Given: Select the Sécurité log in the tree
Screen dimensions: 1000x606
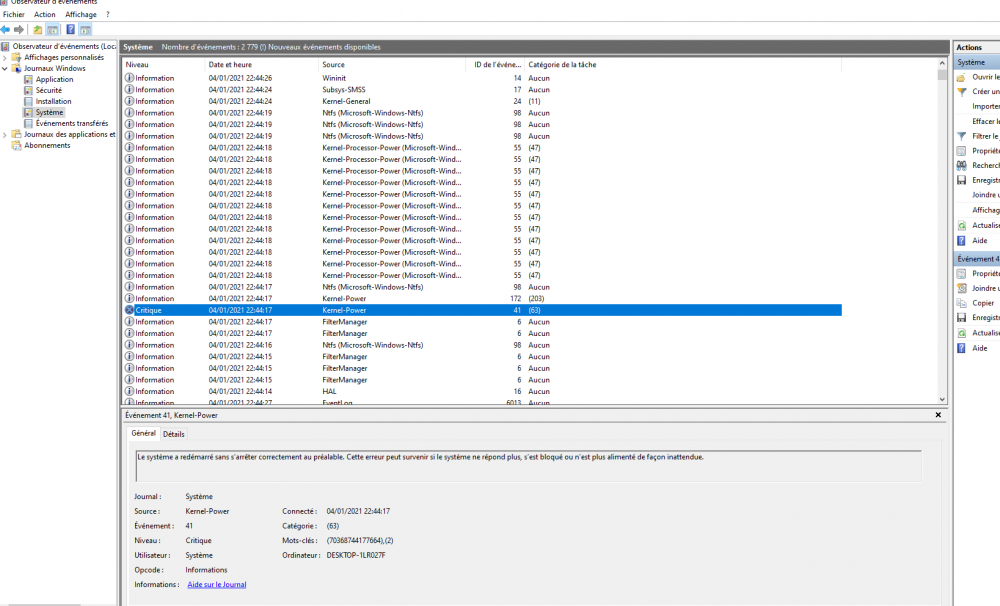Looking at the screenshot, I should click(x=49, y=91).
